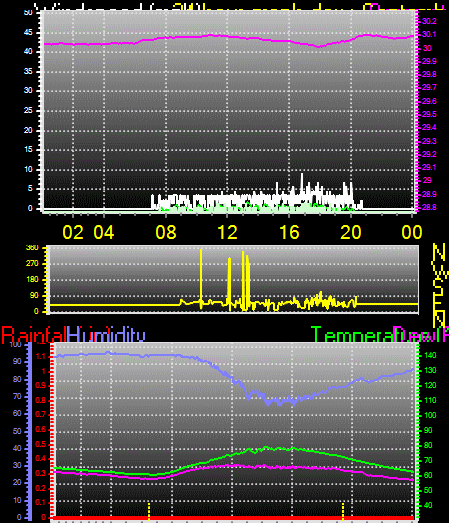Viewport: 449px width, 523px height.
Task: Click the yellow "00" hour label
Action: (x=412, y=232)
